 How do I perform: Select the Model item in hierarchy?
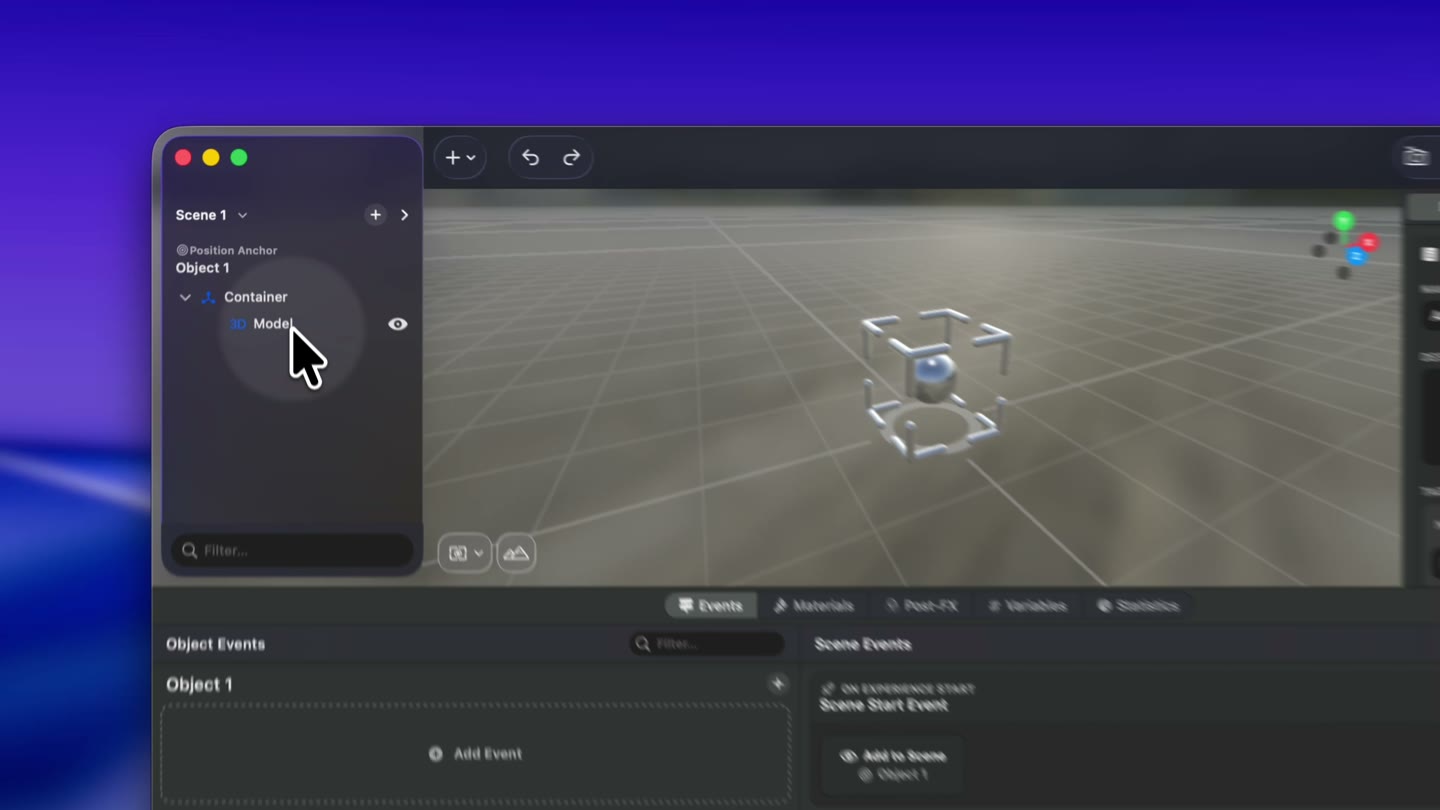(x=273, y=324)
